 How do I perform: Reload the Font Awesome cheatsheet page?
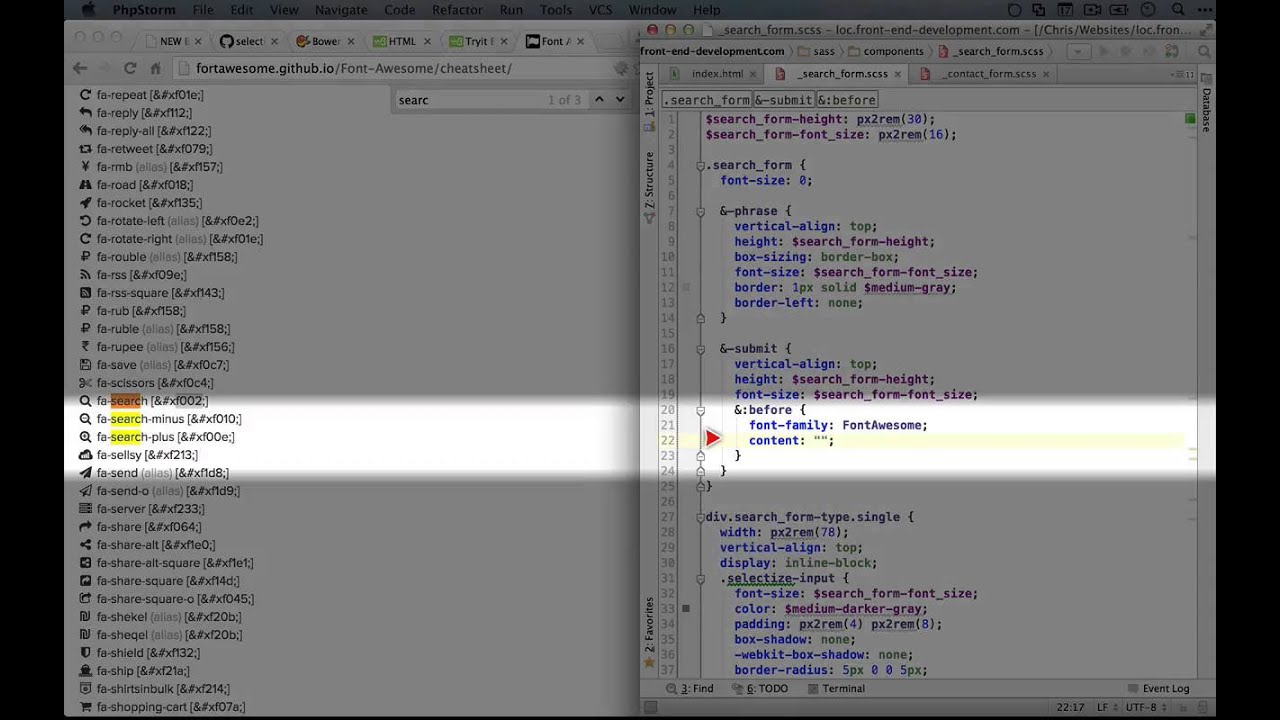pyautogui.click(x=130, y=68)
